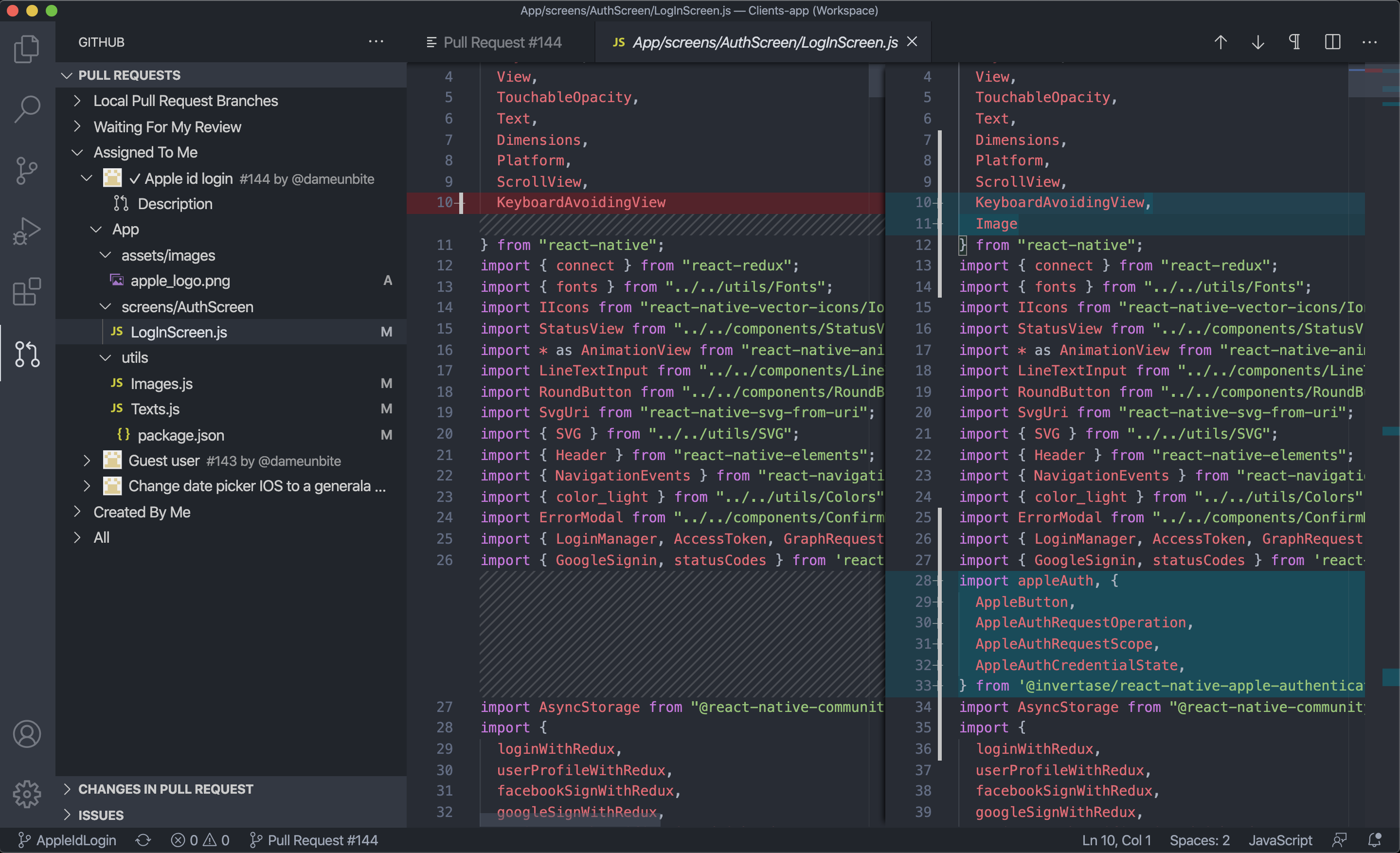The height and width of the screenshot is (853, 1400).
Task: Expand Created By Me group
Action: pyautogui.click(x=231, y=512)
